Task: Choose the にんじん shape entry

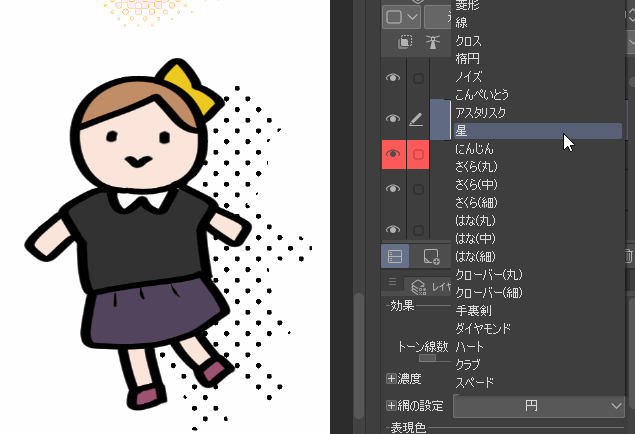Action: (x=477, y=148)
